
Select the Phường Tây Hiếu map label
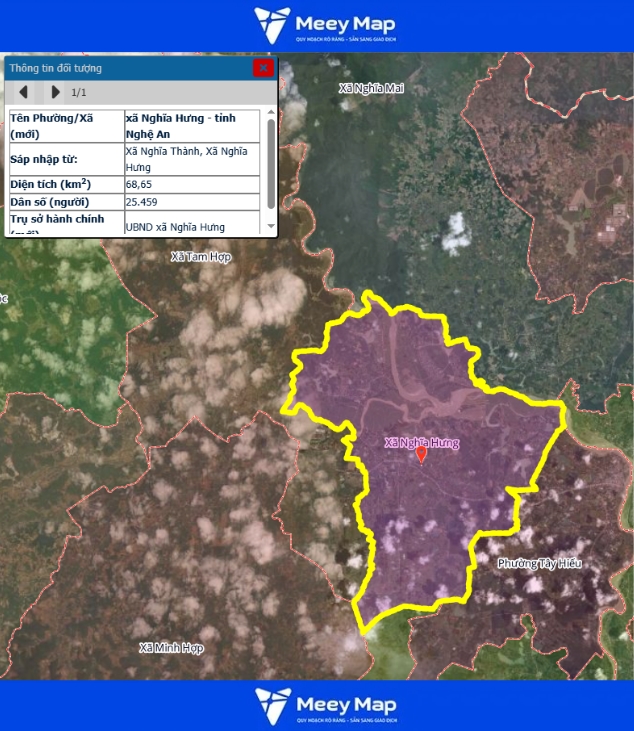[539, 564]
